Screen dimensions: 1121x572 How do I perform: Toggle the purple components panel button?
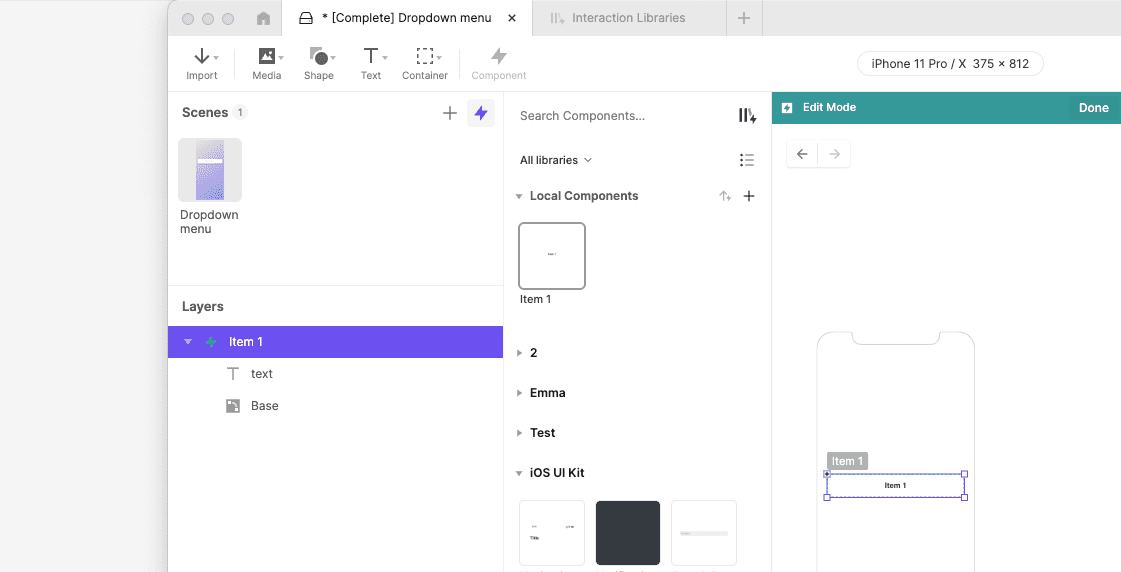click(481, 113)
